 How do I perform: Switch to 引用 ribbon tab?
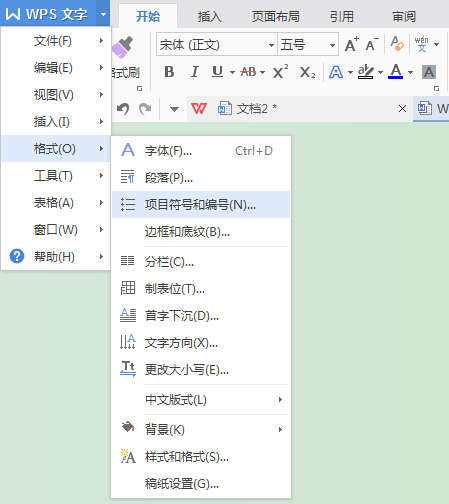click(342, 16)
